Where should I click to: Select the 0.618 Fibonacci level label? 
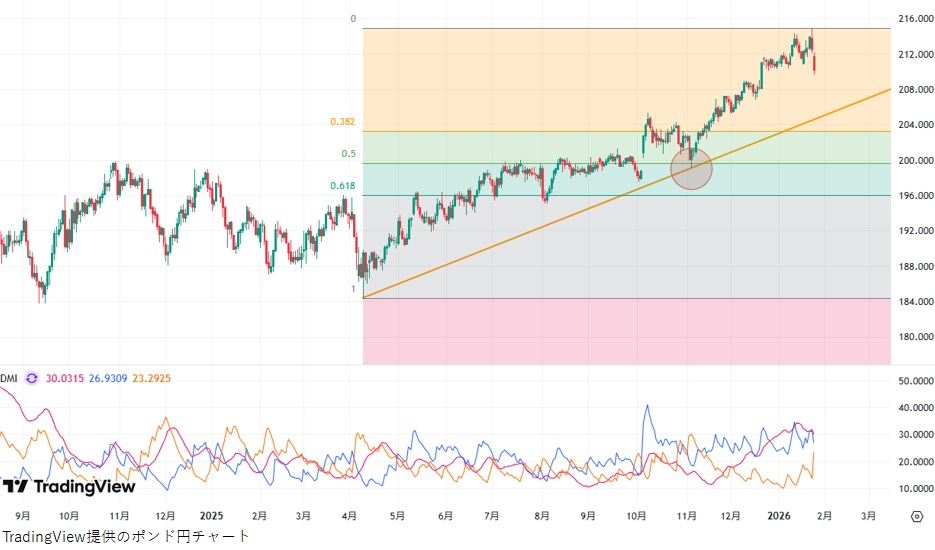click(343, 186)
